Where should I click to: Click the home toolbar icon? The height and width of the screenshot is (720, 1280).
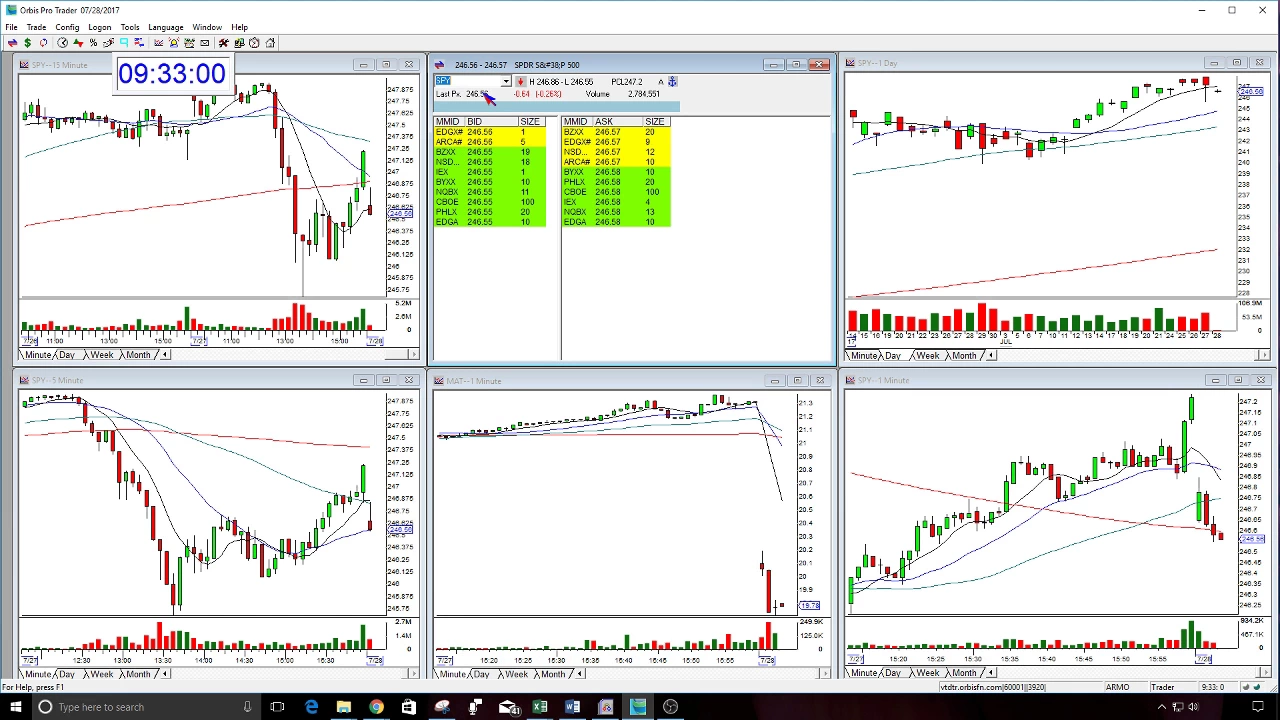[x=270, y=42]
